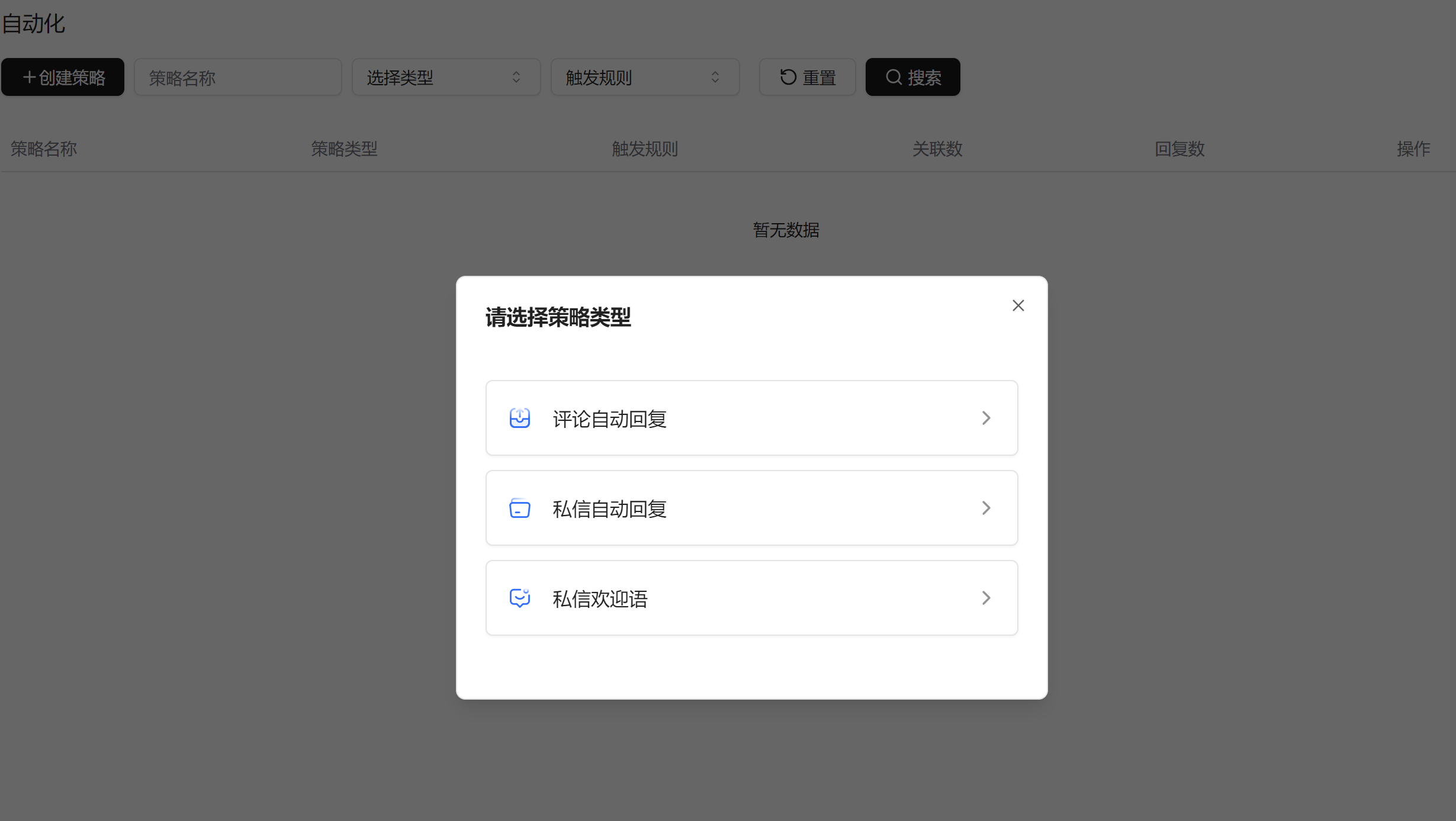Viewport: 1456px width, 821px height.
Task: Select 评论自动回复 strategy type label
Action: click(x=610, y=419)
